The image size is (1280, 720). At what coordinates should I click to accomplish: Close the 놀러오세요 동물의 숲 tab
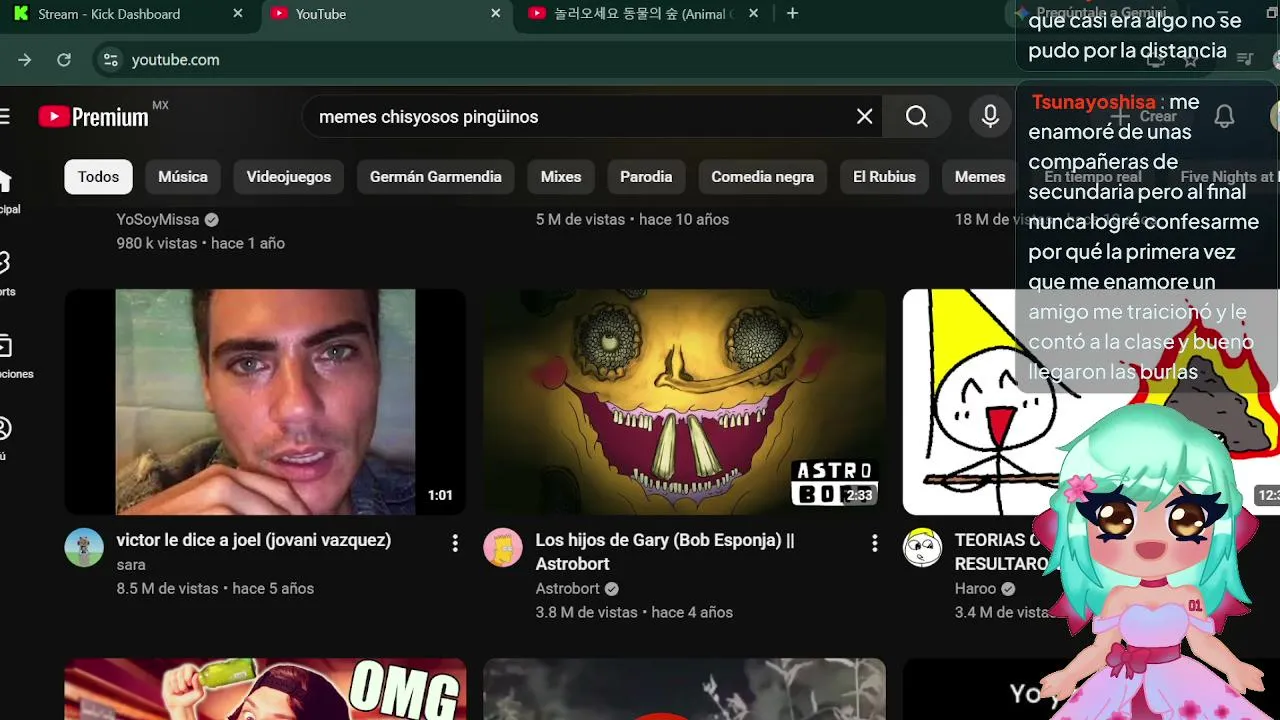point(753,14)
